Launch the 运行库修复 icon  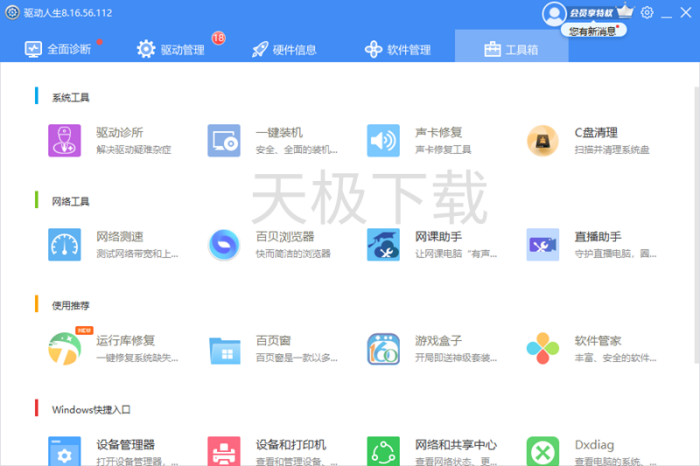64,349
